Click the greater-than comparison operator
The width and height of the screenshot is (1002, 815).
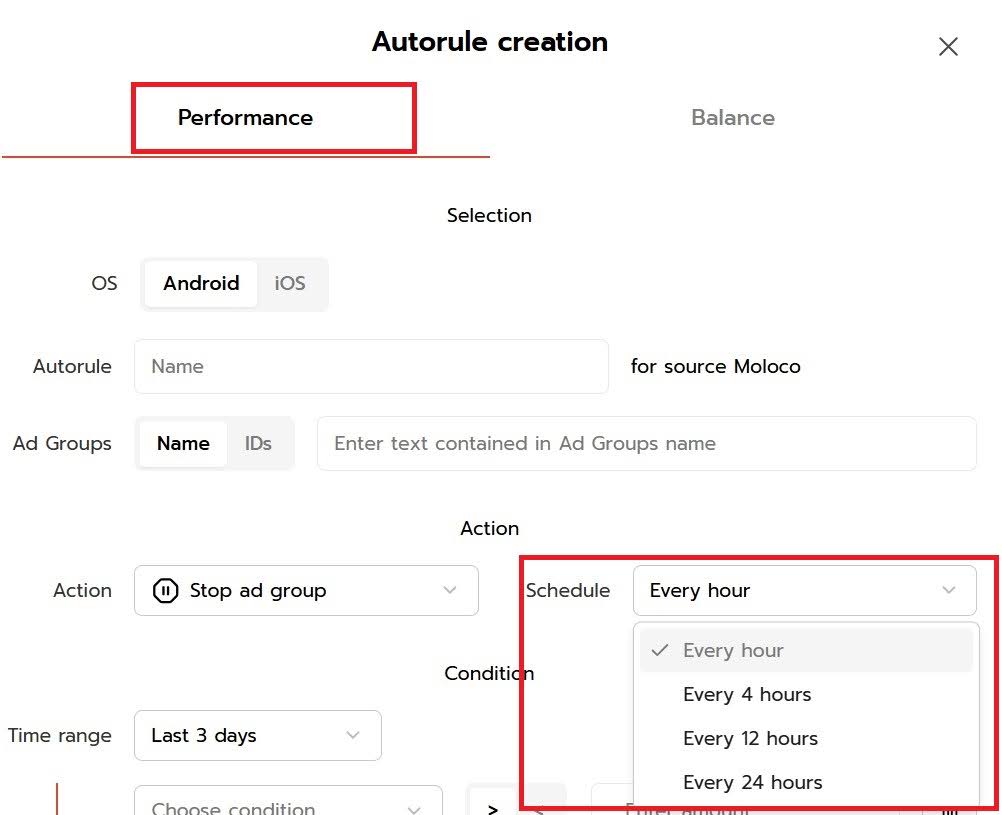click(493, 806)
